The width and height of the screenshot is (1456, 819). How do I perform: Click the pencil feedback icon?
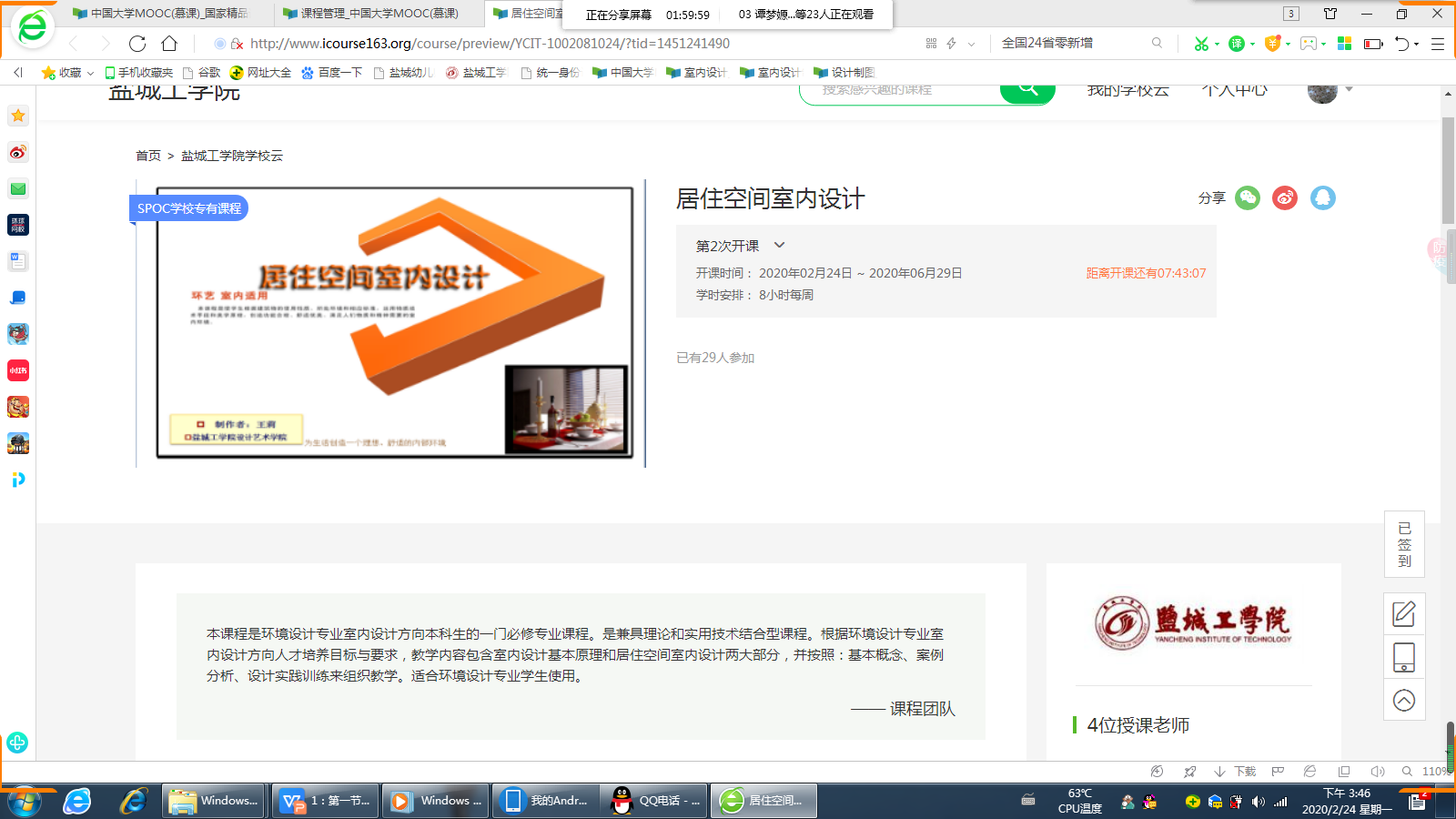1404,614
